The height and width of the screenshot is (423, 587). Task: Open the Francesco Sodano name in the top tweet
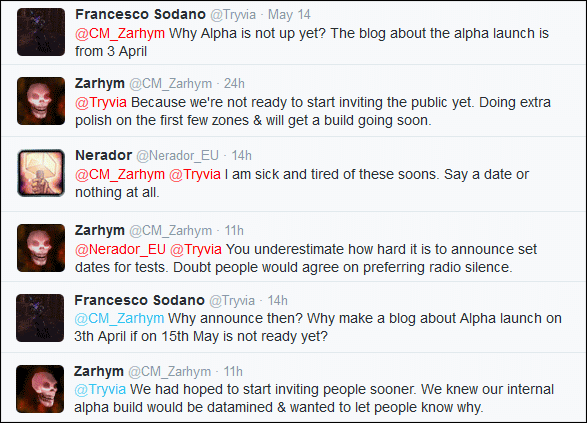tap(140, 14)
